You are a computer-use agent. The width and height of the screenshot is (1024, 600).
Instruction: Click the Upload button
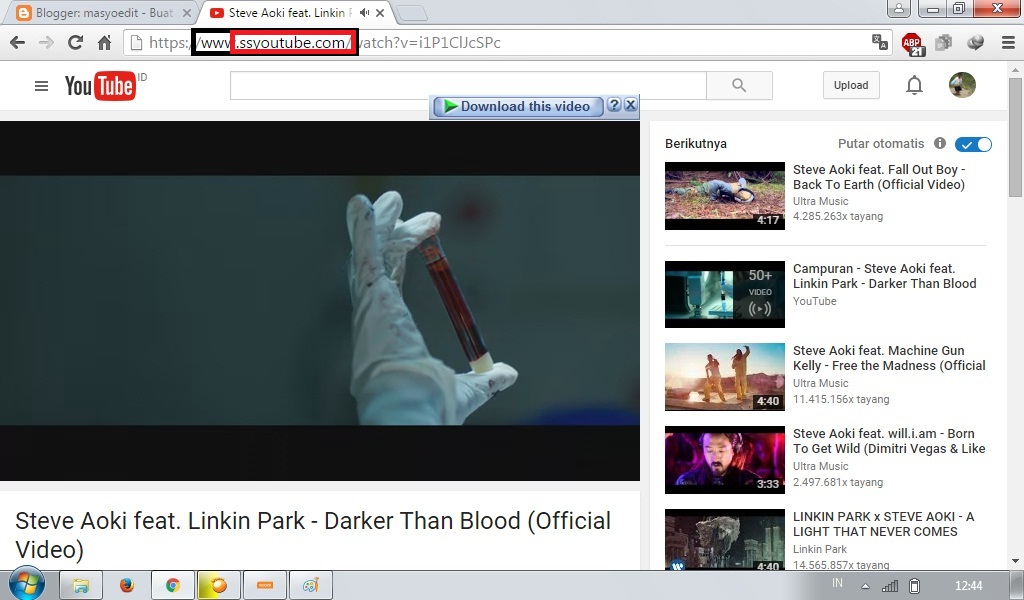(851, 85)
